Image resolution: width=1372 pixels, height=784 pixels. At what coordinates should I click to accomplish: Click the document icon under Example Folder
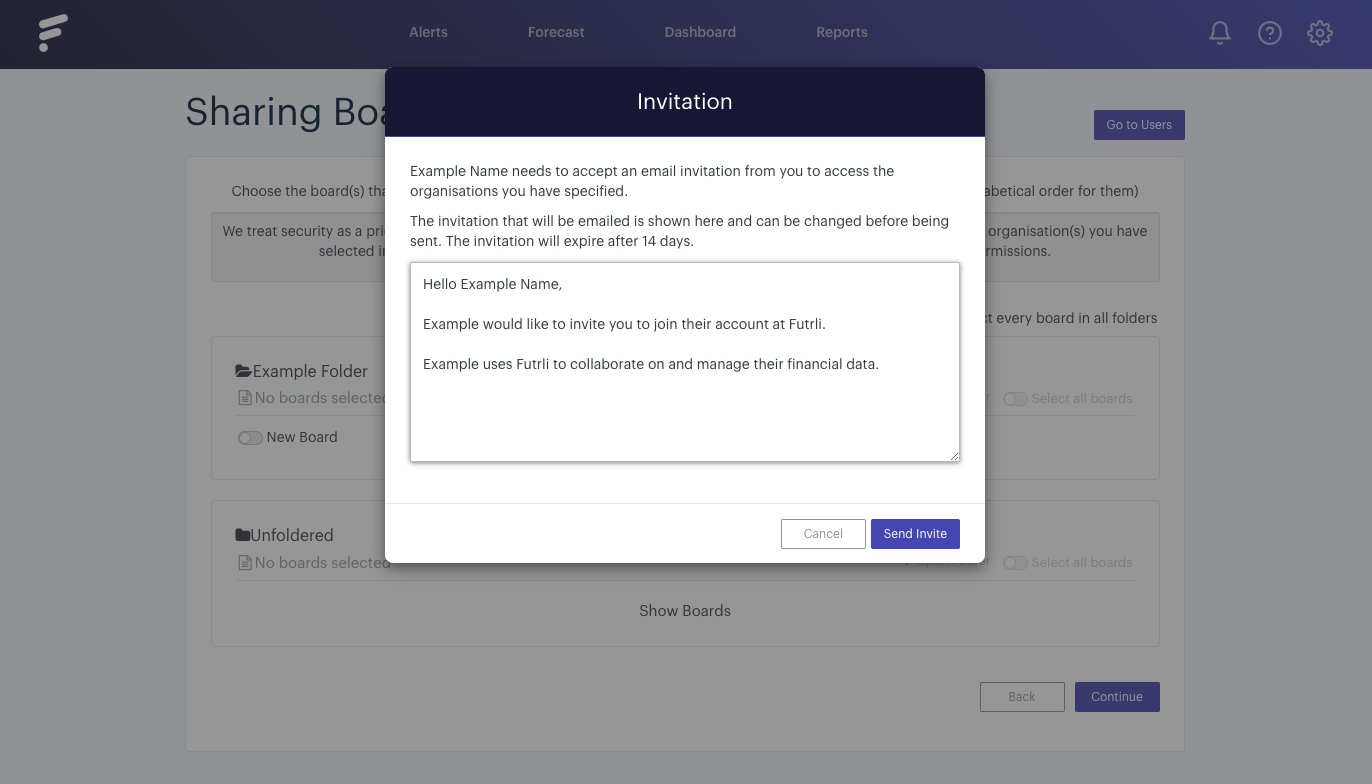(244, 398)
